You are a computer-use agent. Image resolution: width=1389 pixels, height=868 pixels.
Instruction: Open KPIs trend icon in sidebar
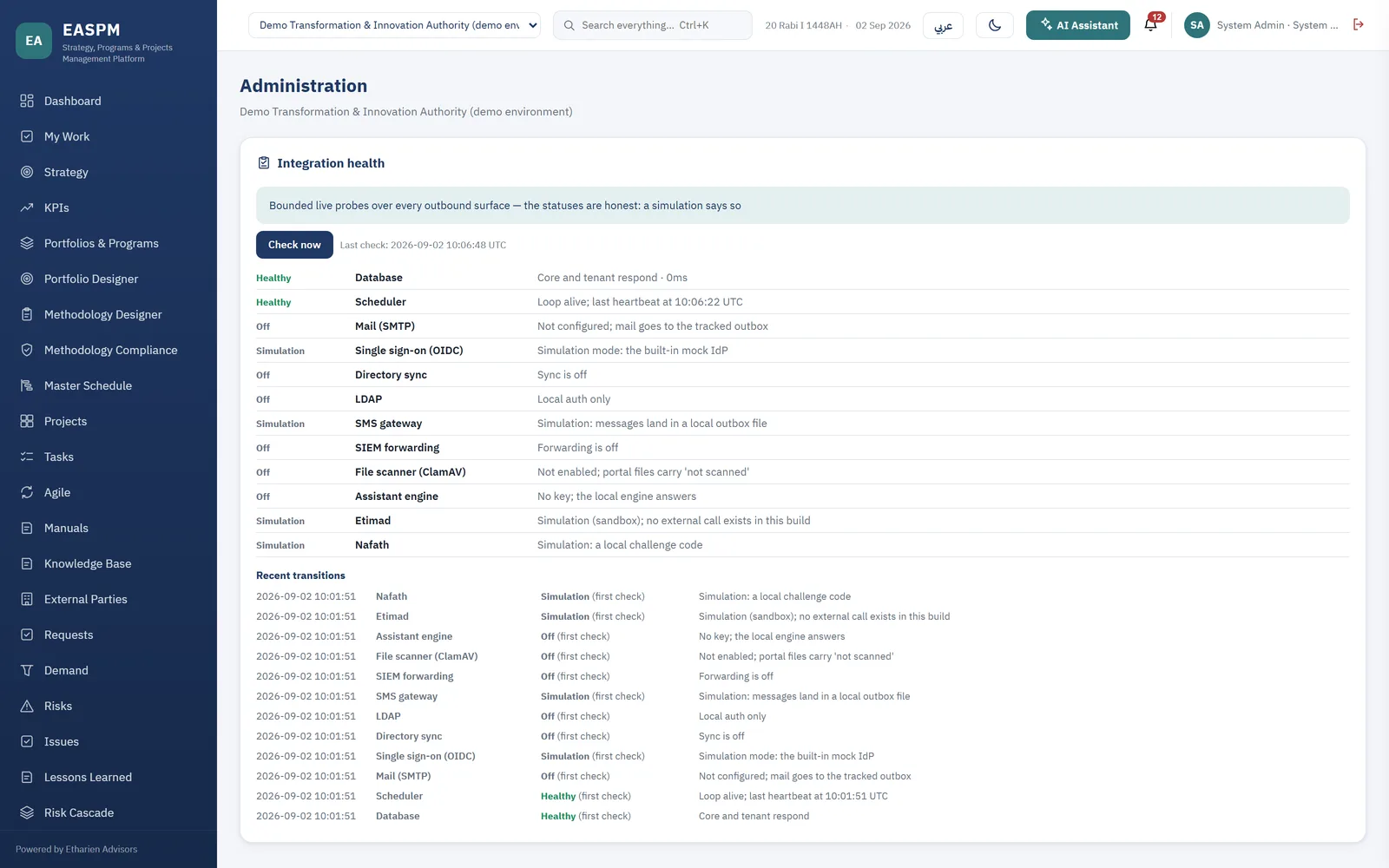pos(27,207)
